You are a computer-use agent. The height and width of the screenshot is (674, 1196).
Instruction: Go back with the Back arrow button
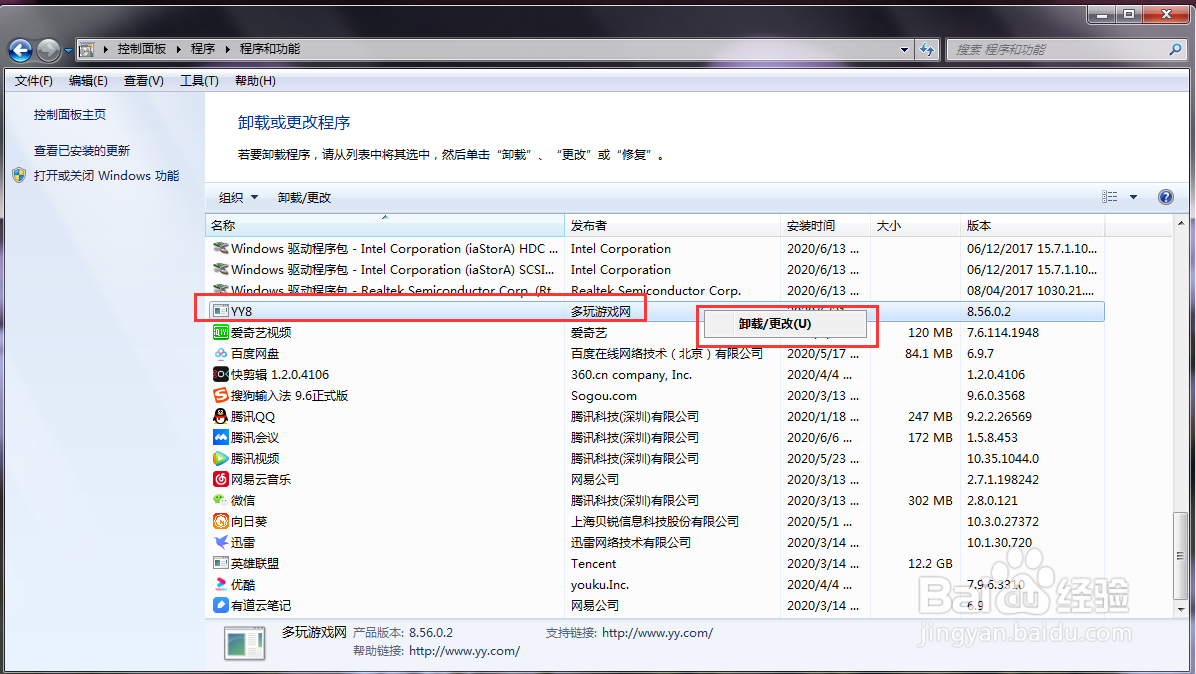pyautogui.click(x=21, y=50)
